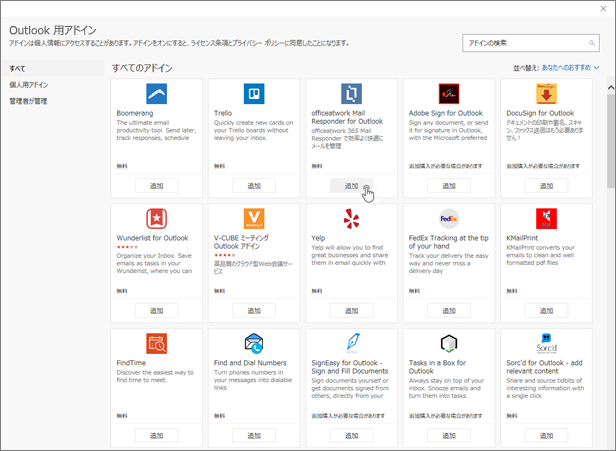Click the vertical scrollbar thumb
This screenshot has height=451, width=616.
point(611,141)
